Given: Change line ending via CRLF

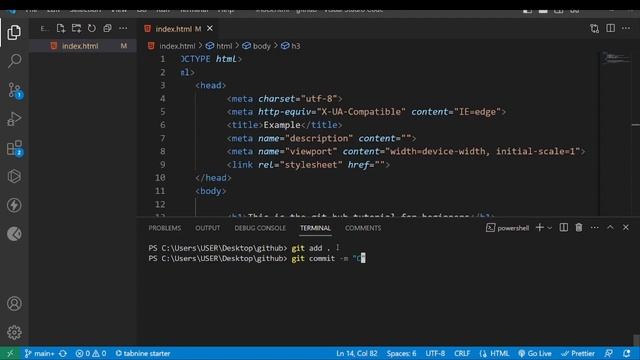Looking at the screenshot, I should coord(462,353).
